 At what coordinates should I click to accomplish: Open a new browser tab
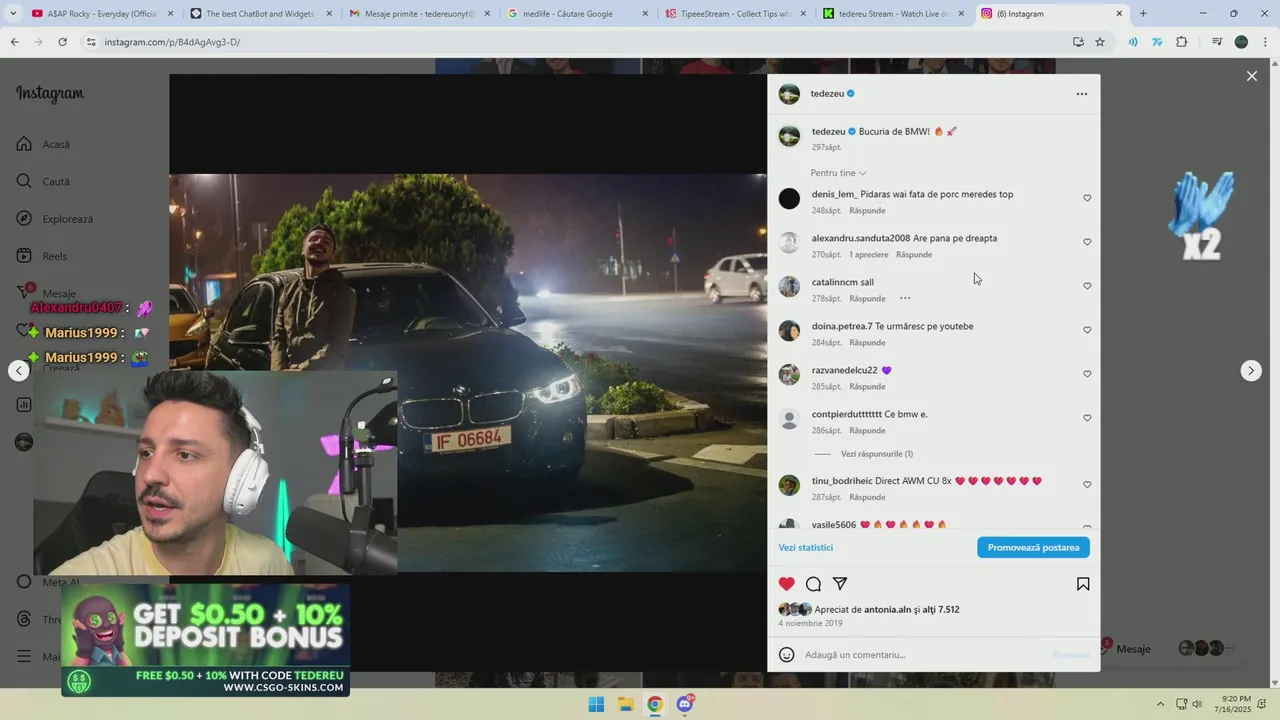click(x=1143, y=14)
